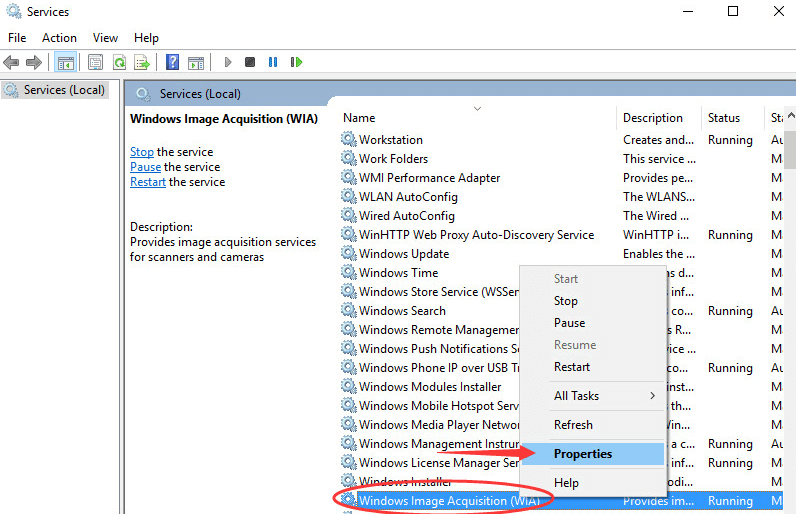
Task: Click the Stop Service square icon
Action: pos(250,62)
